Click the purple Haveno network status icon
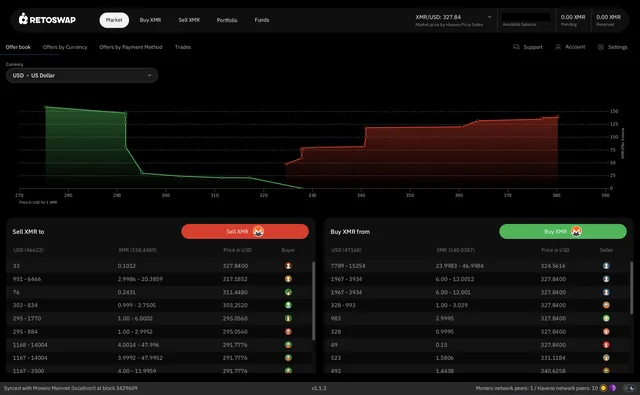This screenshot has width=640, height=395. [x=613, y=388]
